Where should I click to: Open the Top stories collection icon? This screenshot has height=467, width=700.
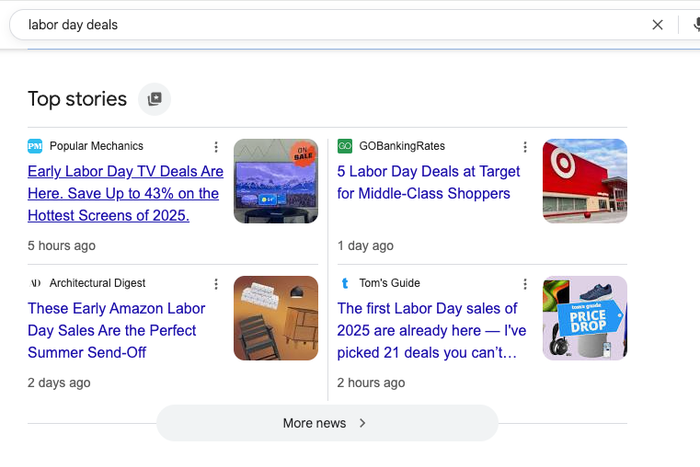pos(154,99)
